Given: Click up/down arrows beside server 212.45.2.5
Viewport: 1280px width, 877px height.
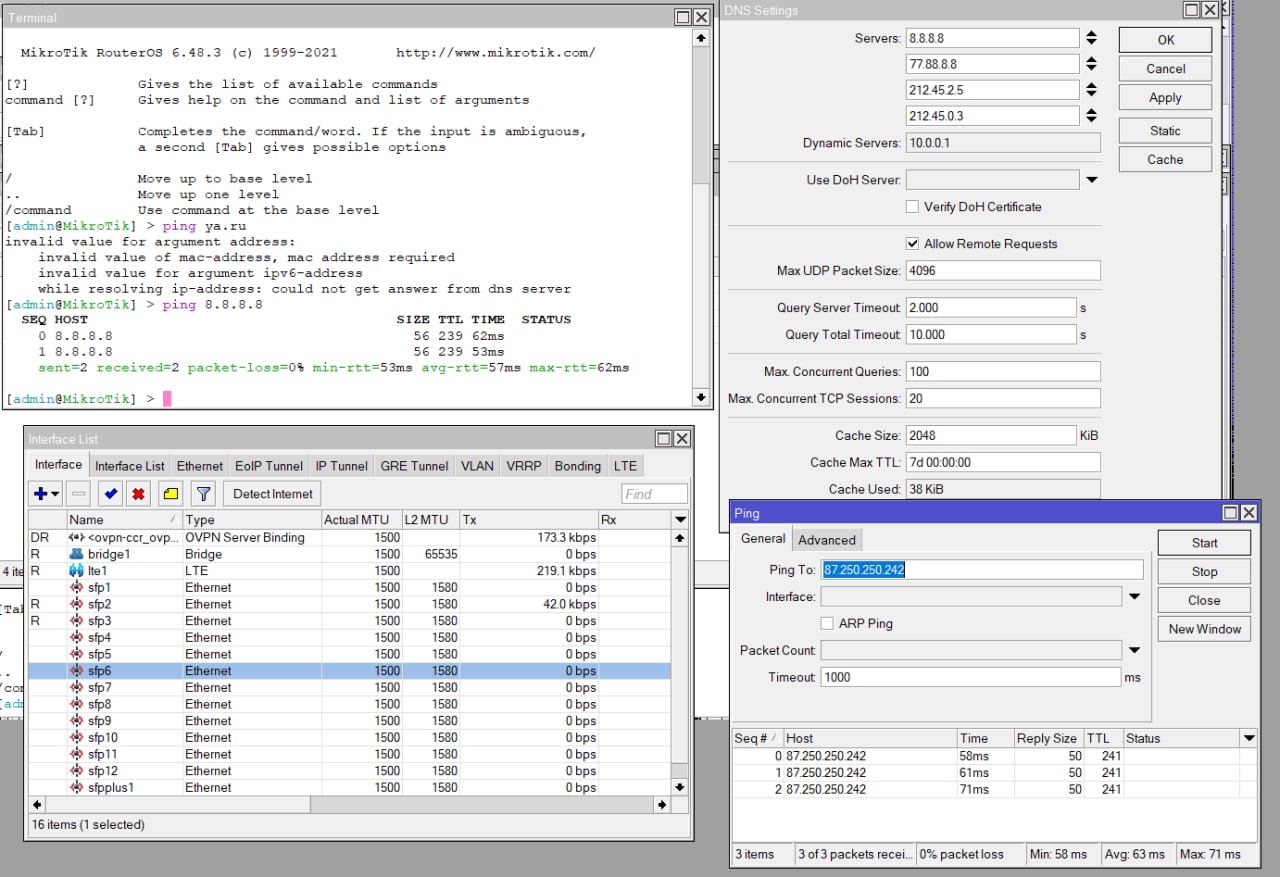Looking at the screenshot, I should coord(1091,90).
